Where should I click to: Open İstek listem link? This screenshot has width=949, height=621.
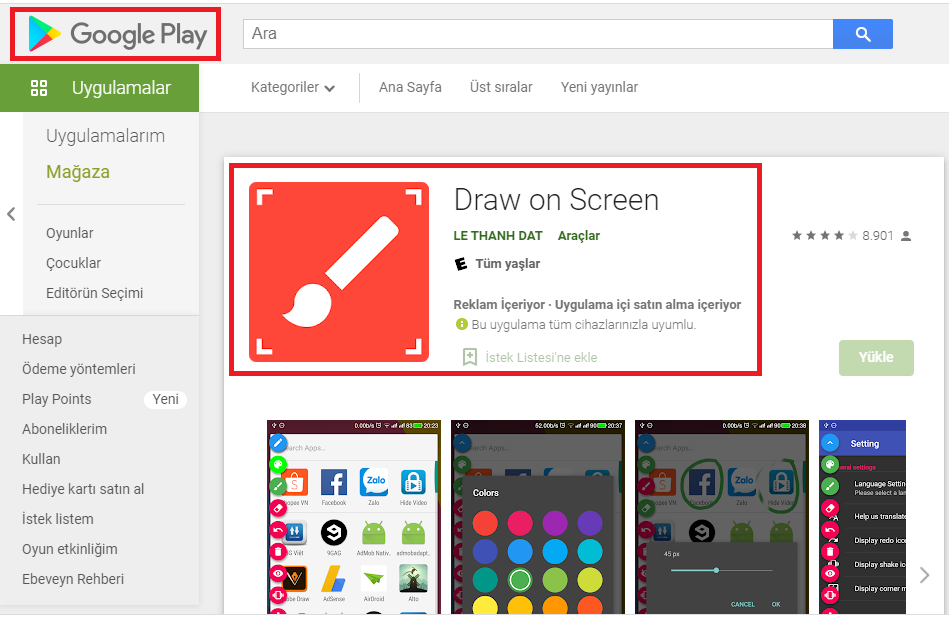(x=57, y=519)
